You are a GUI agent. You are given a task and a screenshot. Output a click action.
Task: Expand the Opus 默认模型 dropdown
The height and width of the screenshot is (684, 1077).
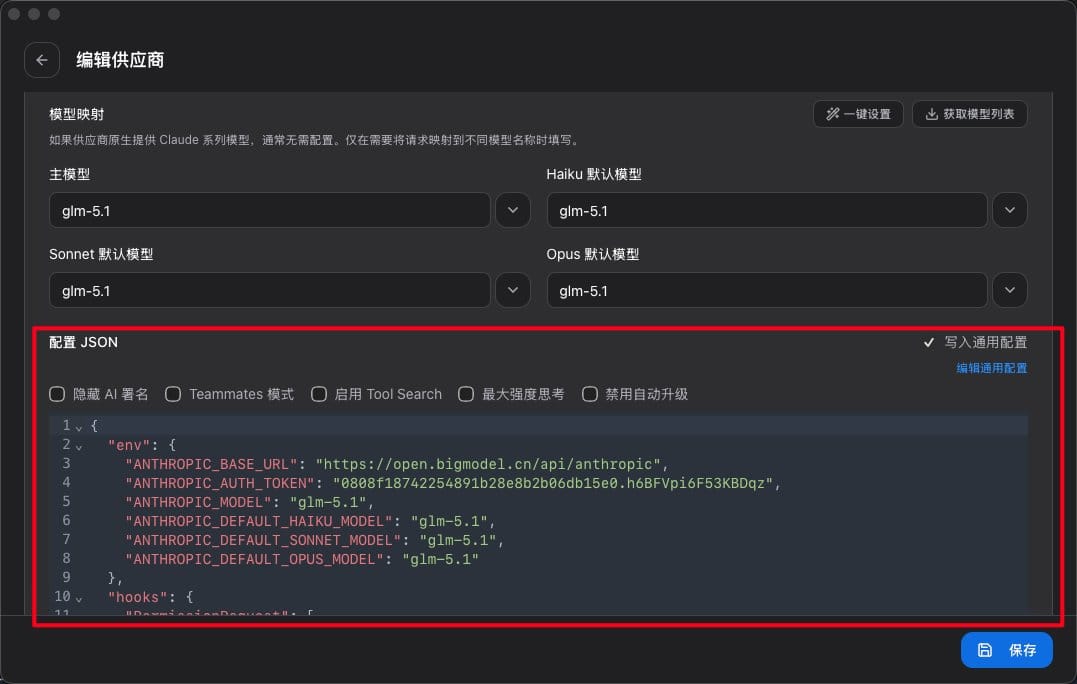point(1010,290)
